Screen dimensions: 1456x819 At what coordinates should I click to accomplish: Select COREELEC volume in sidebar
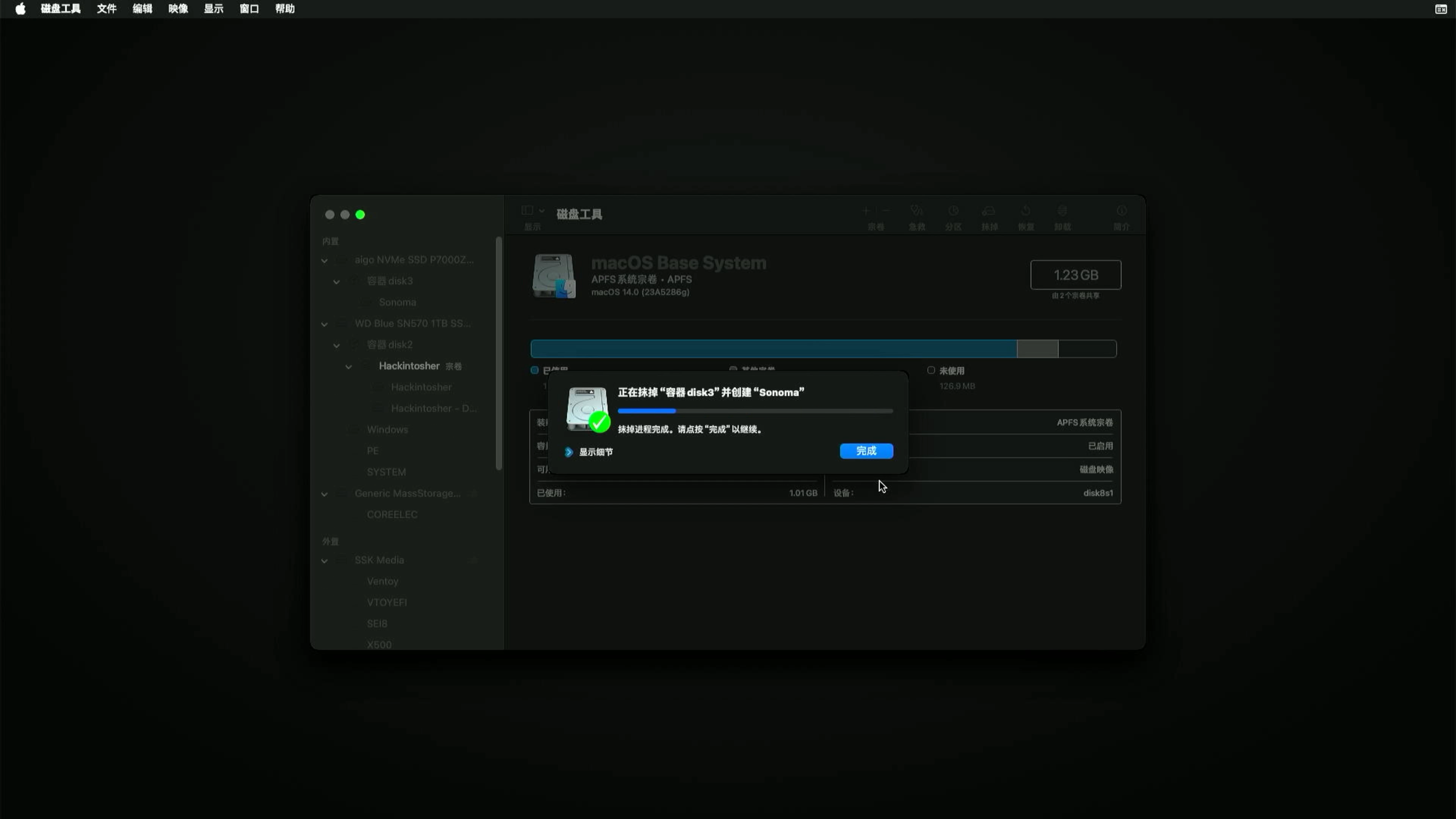[x=392, y=515]
